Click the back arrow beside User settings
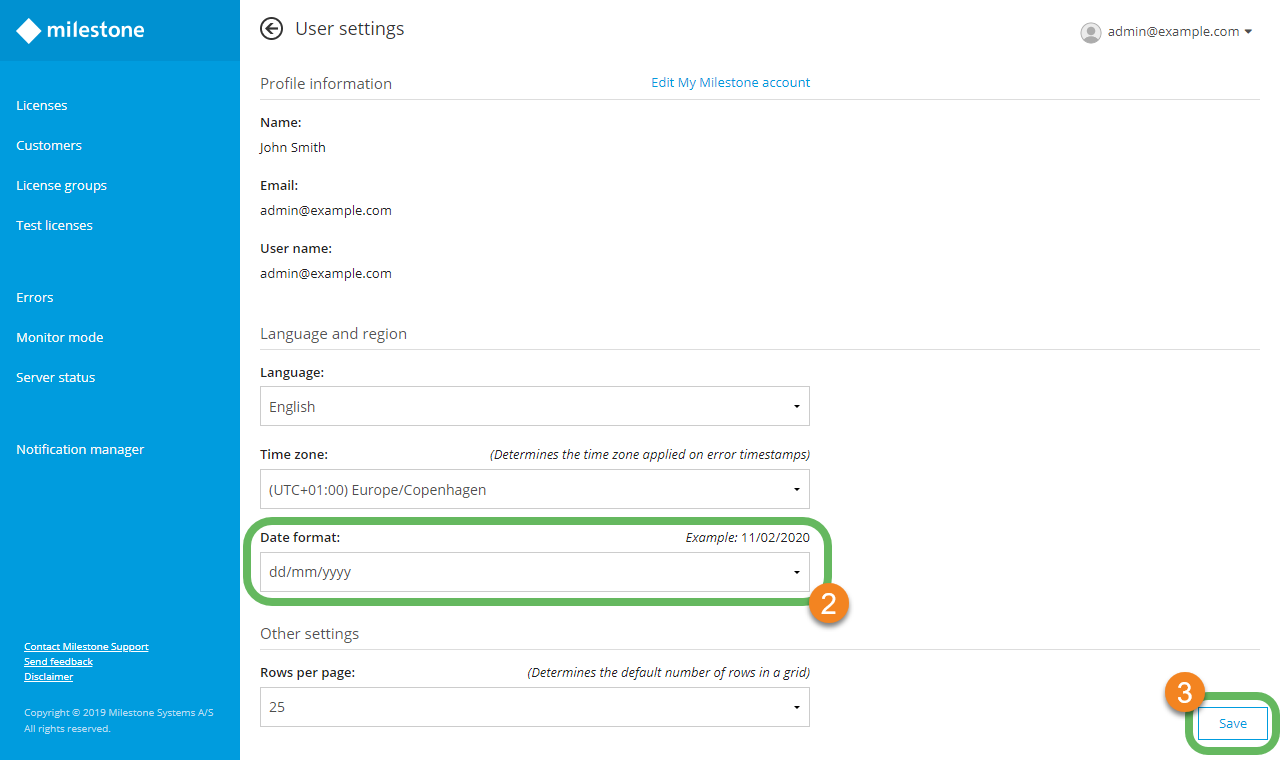1280x760 pixels. tap(271, 29)
